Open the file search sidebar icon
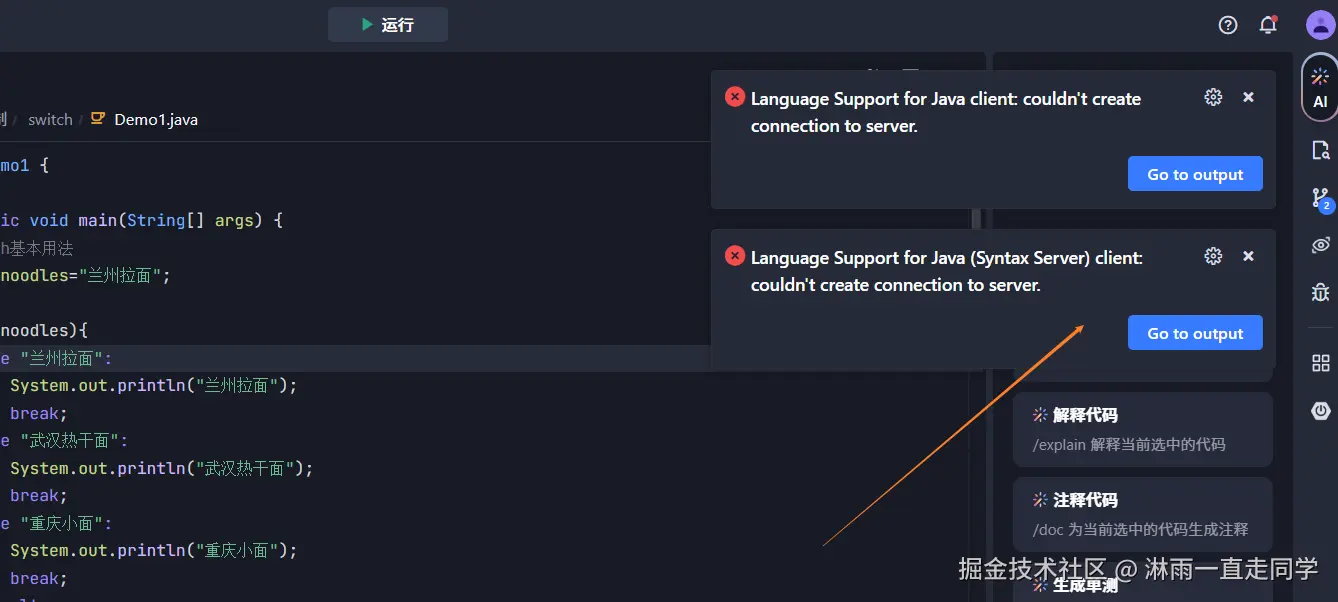The width and height of the screenshot is (1338, 602). tap(1321, 151)
